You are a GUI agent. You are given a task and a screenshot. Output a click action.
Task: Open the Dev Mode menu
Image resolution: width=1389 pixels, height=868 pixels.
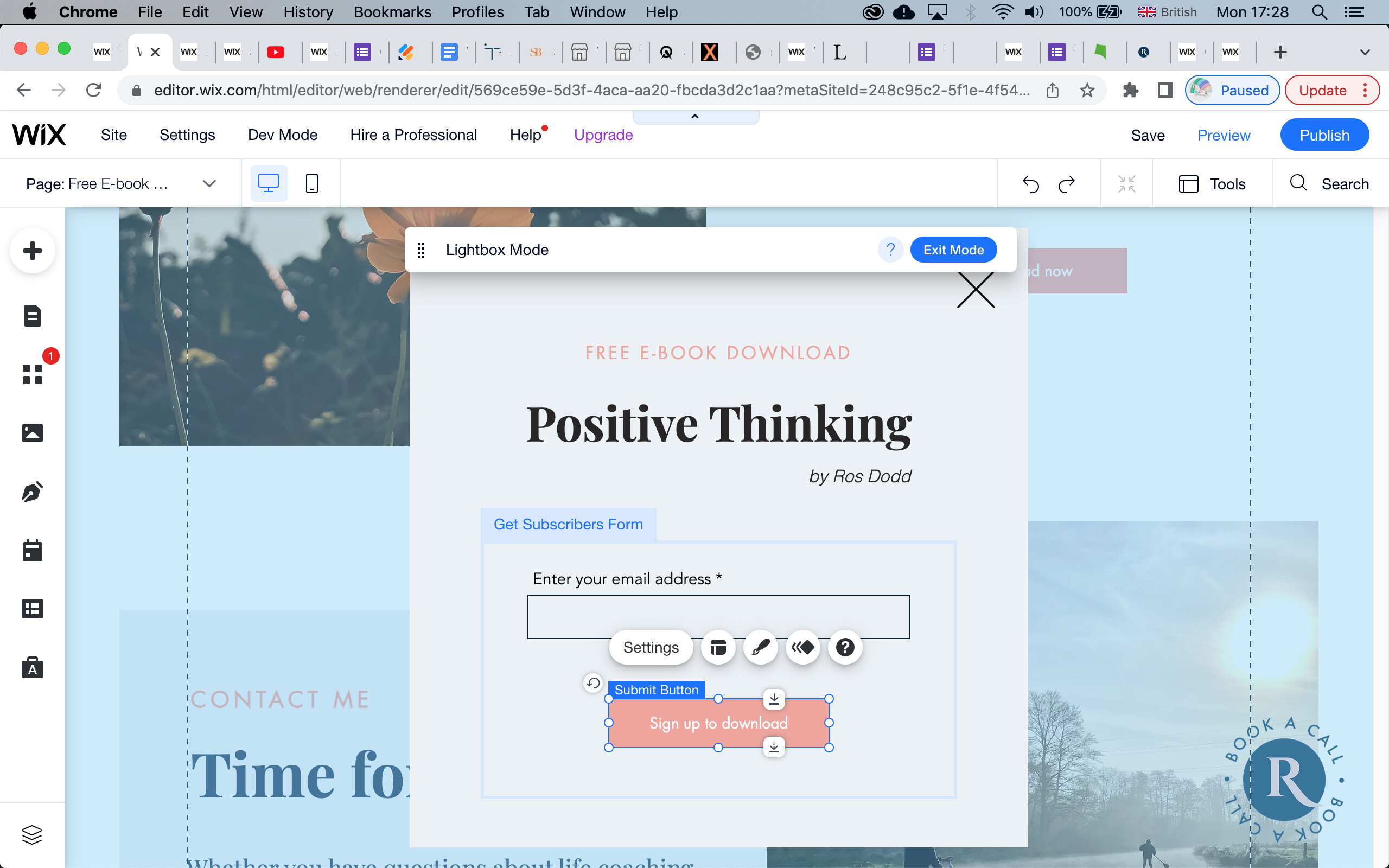pyautogui.click(x=282, y=135)
